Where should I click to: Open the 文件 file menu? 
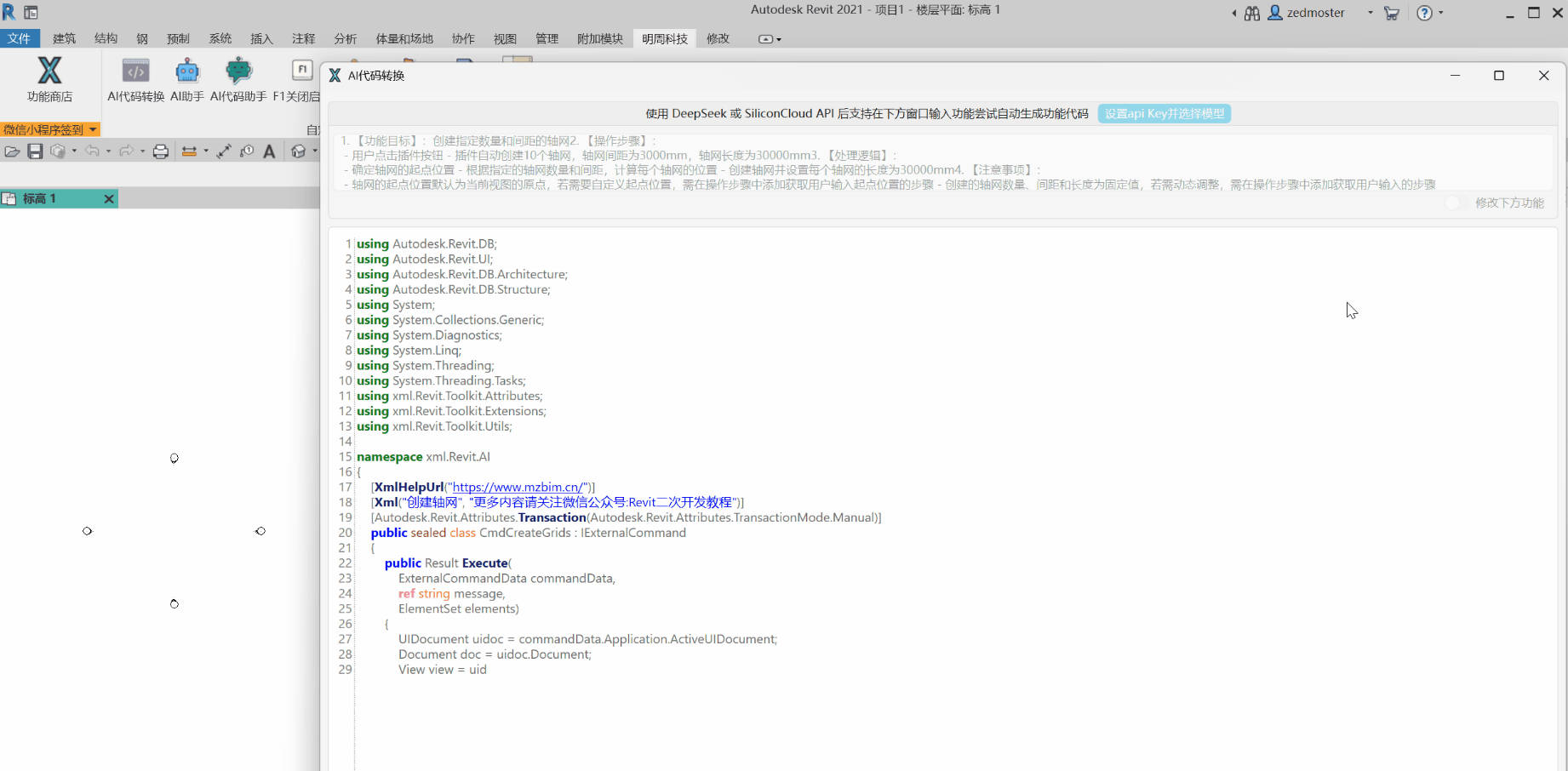point(20,38)
